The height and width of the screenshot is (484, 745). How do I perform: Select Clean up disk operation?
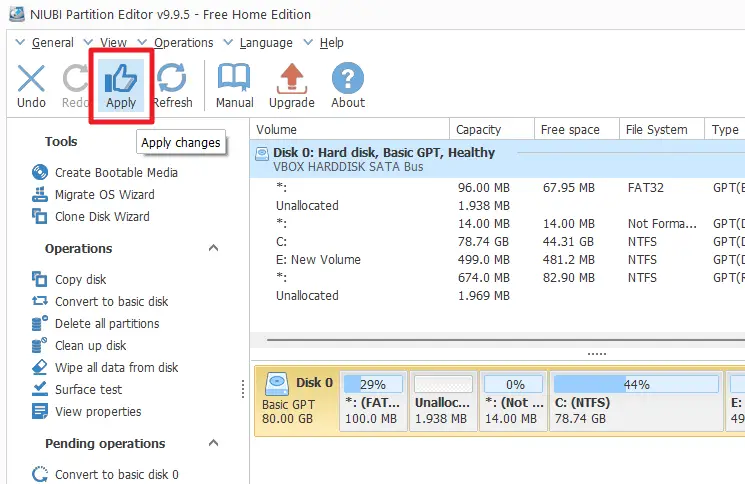(91, 345)
